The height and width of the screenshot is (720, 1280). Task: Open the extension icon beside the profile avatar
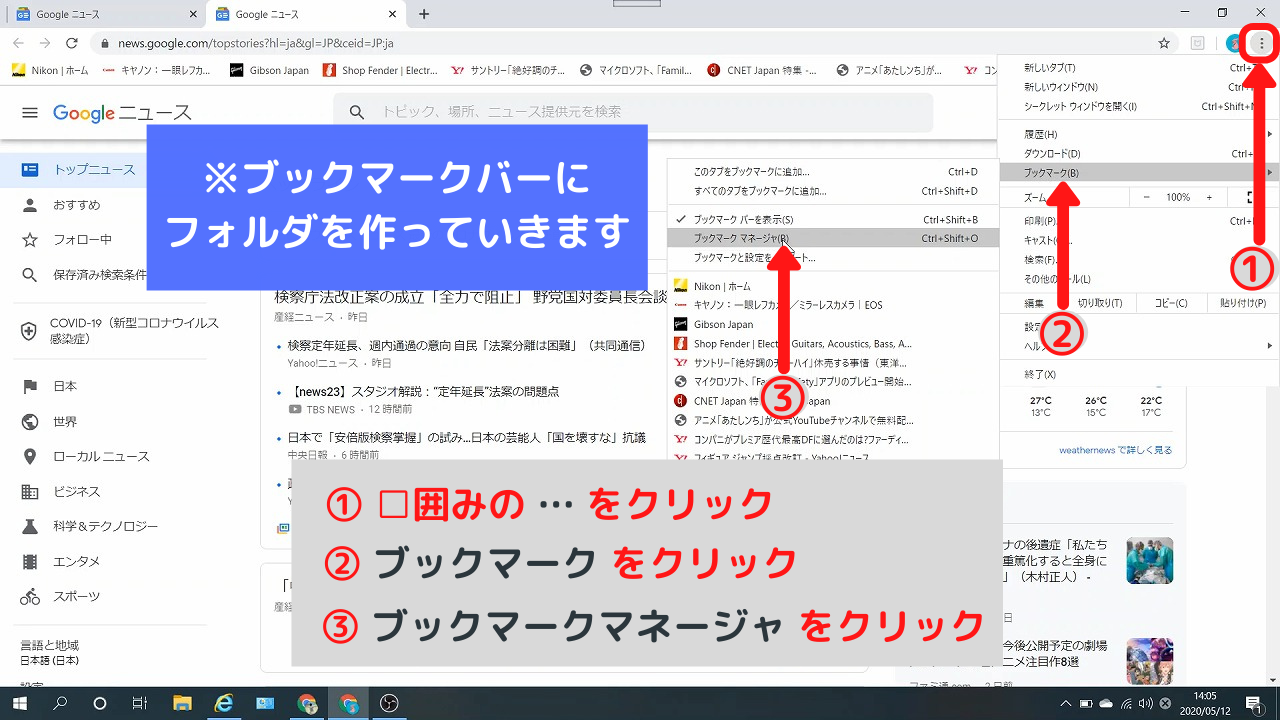(x=1198, y=43)
